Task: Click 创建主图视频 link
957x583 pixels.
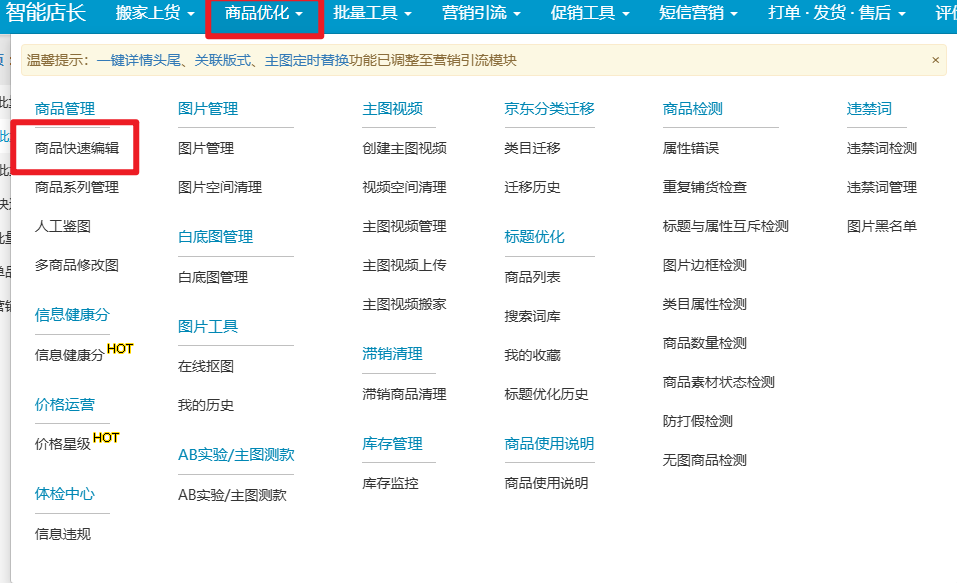Action: (404, 148)
